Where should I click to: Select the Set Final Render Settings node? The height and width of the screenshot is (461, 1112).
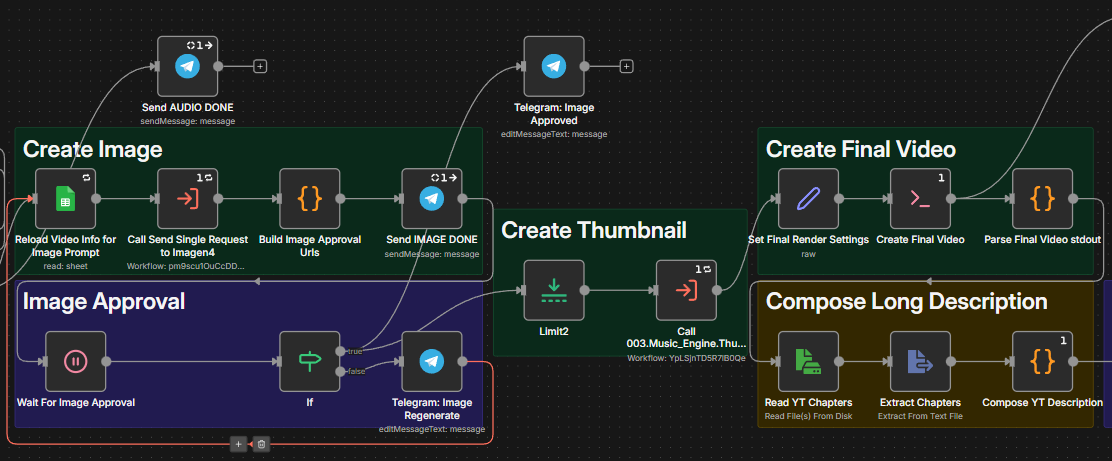point(808,198)
